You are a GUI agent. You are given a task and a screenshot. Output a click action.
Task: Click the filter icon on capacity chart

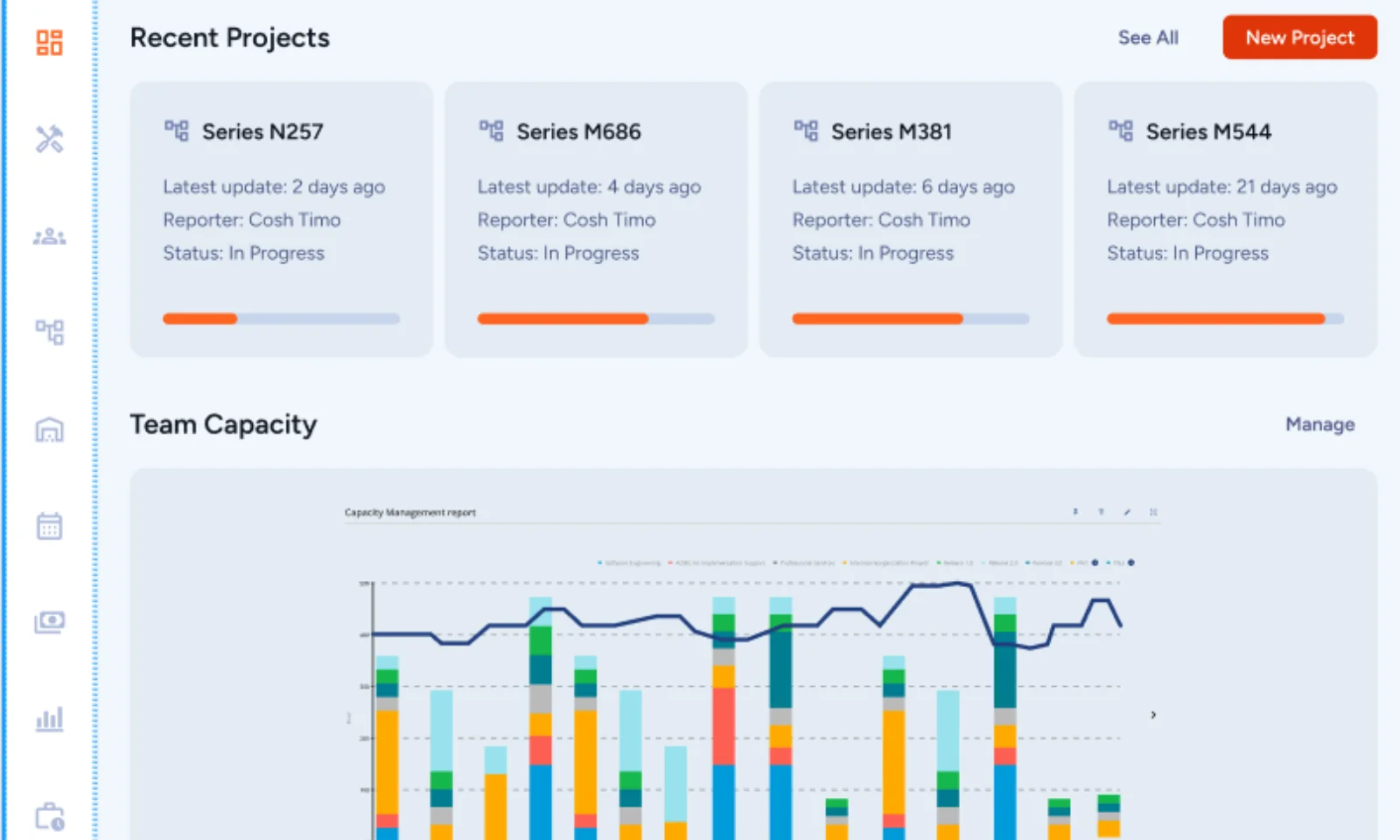coord(1102,512)
